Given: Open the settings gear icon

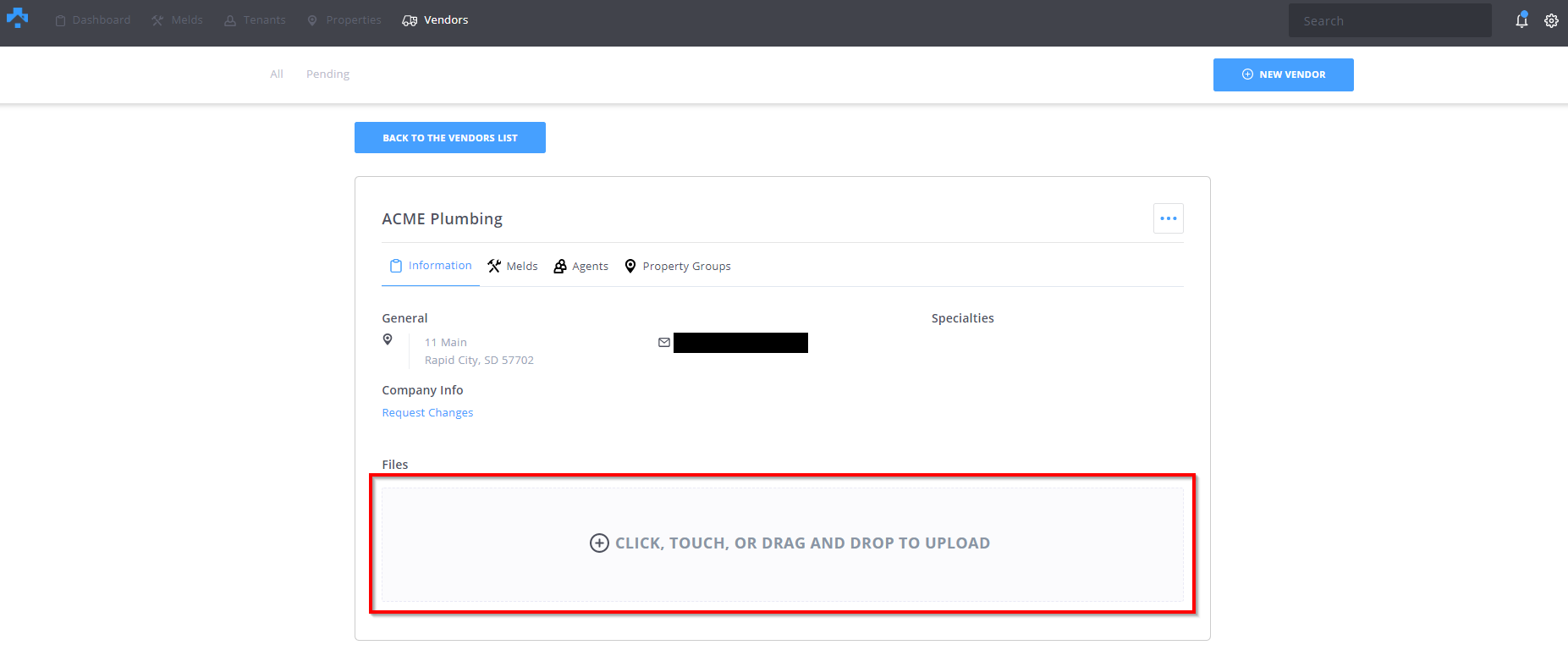Looking at the screenshot, I should [1551, 20].
